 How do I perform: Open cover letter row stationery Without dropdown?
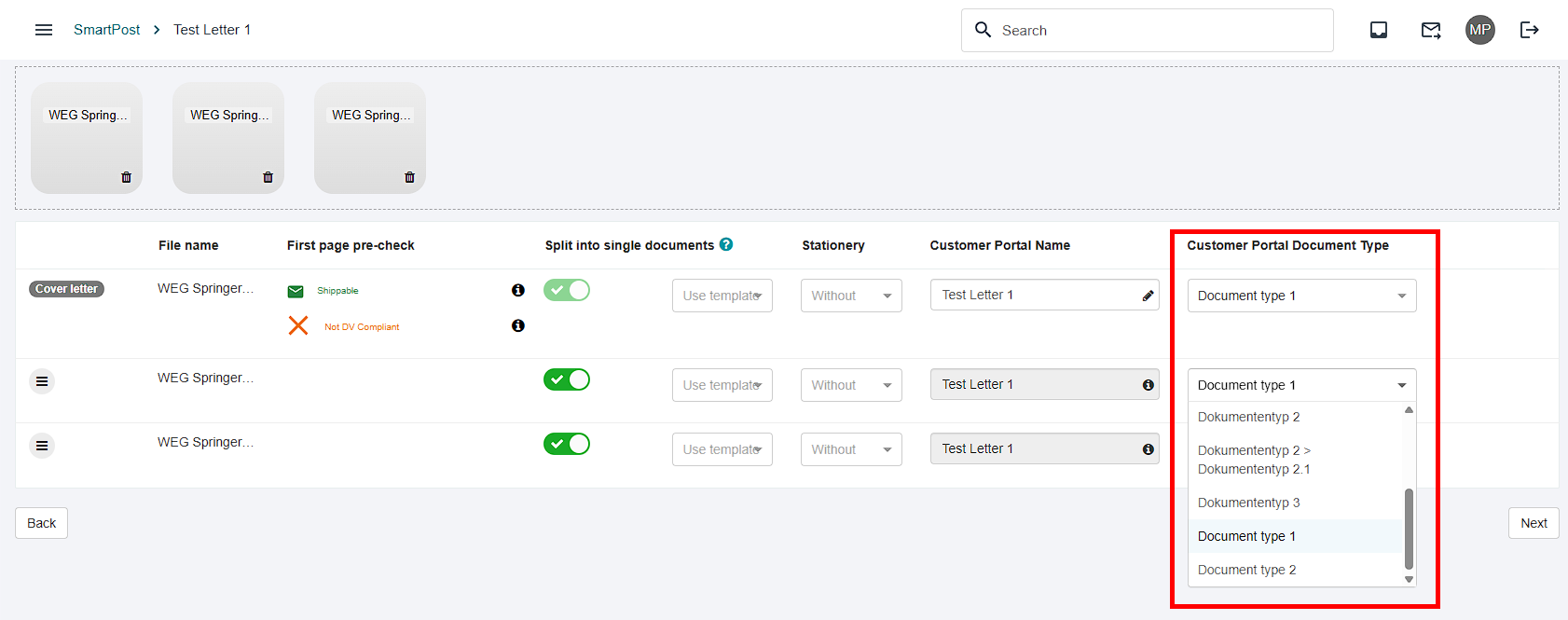tap(851, 296)
